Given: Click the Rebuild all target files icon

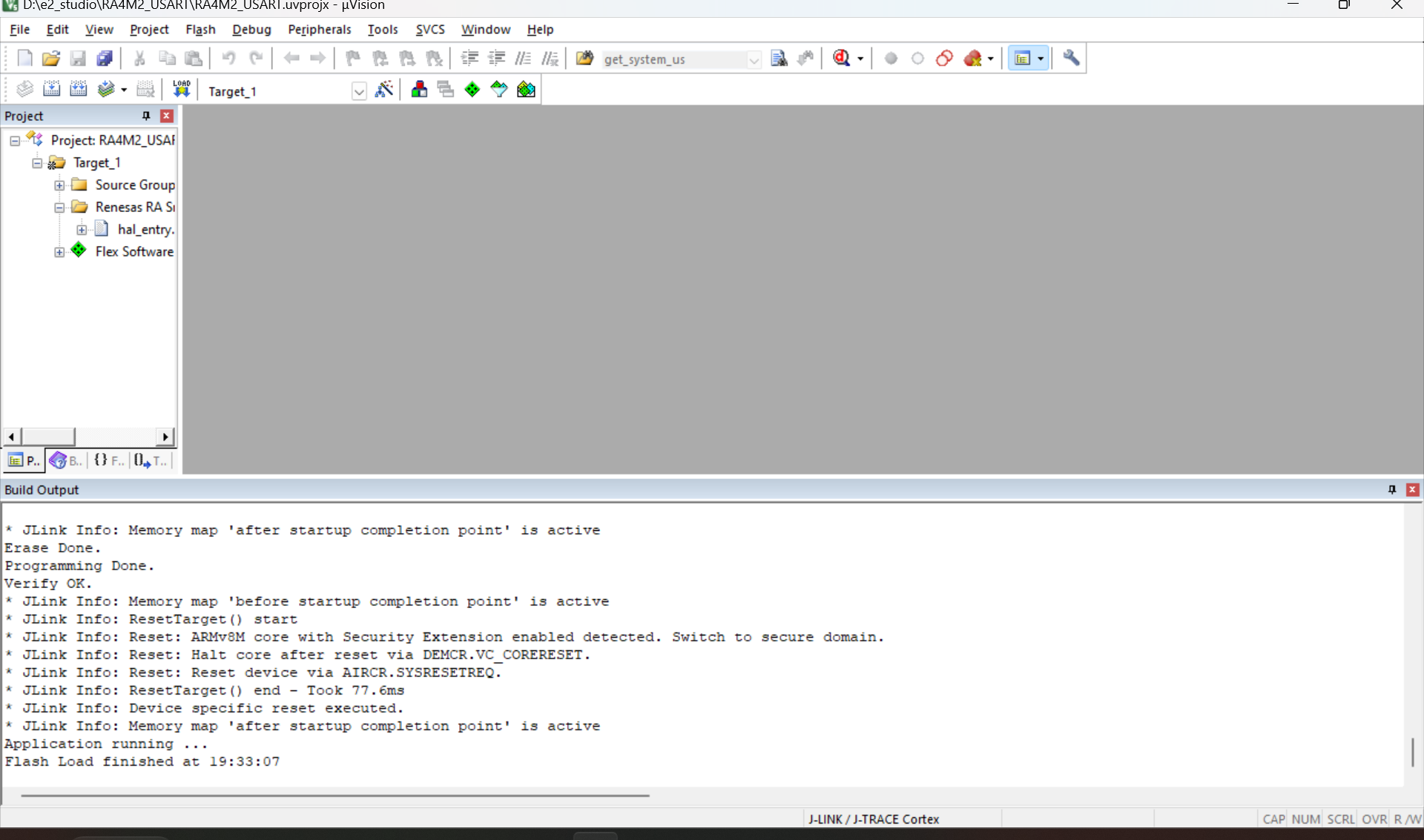Looking at the screenshot, I should (78, 90).
